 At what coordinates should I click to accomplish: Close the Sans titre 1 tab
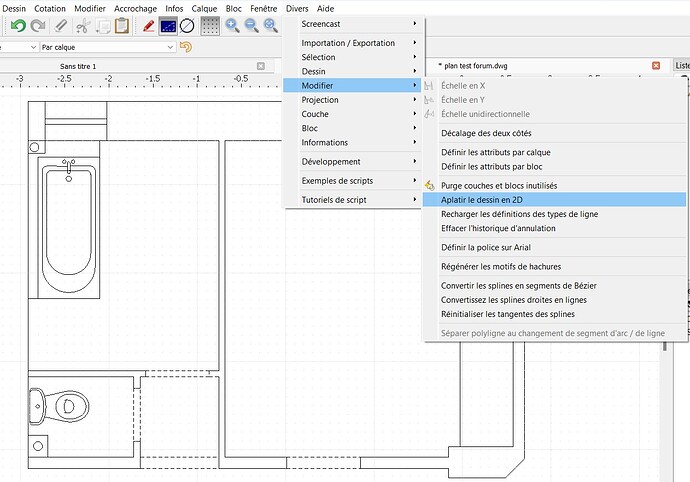point(261,66)
